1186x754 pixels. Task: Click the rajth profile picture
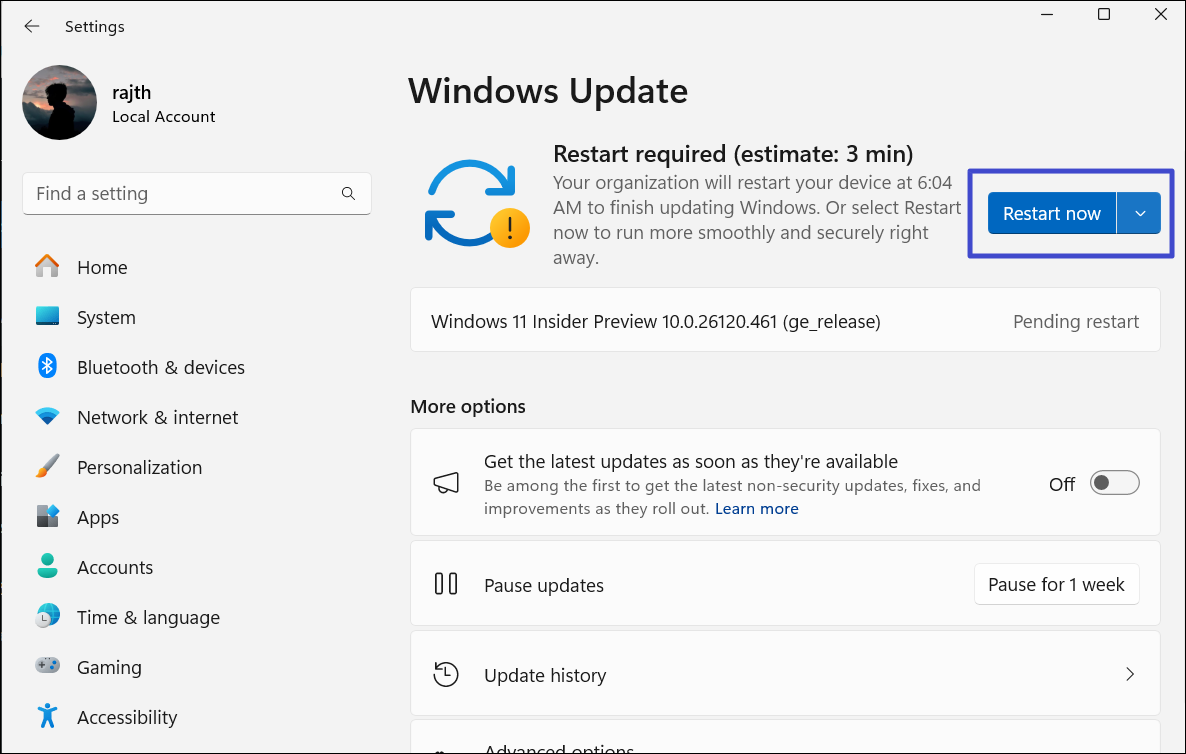tap(60, 103)
